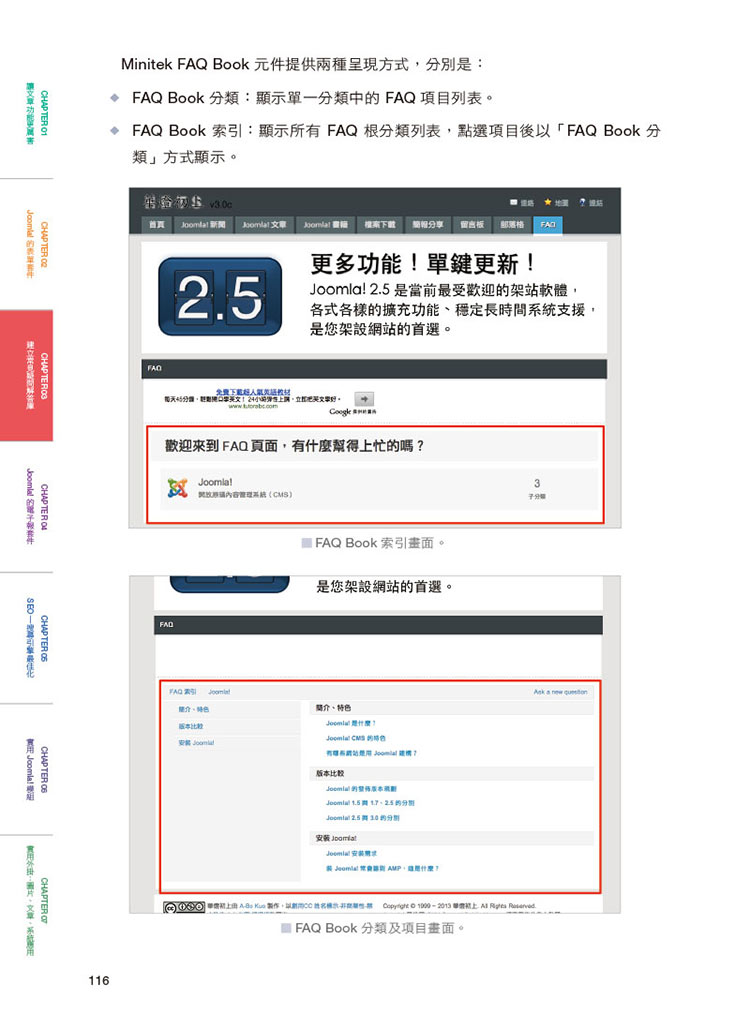The width and height of the screenshot is (750, 1014).
Task: Click the A-Bo Kuo author link in footer
Action: point(252,906)
